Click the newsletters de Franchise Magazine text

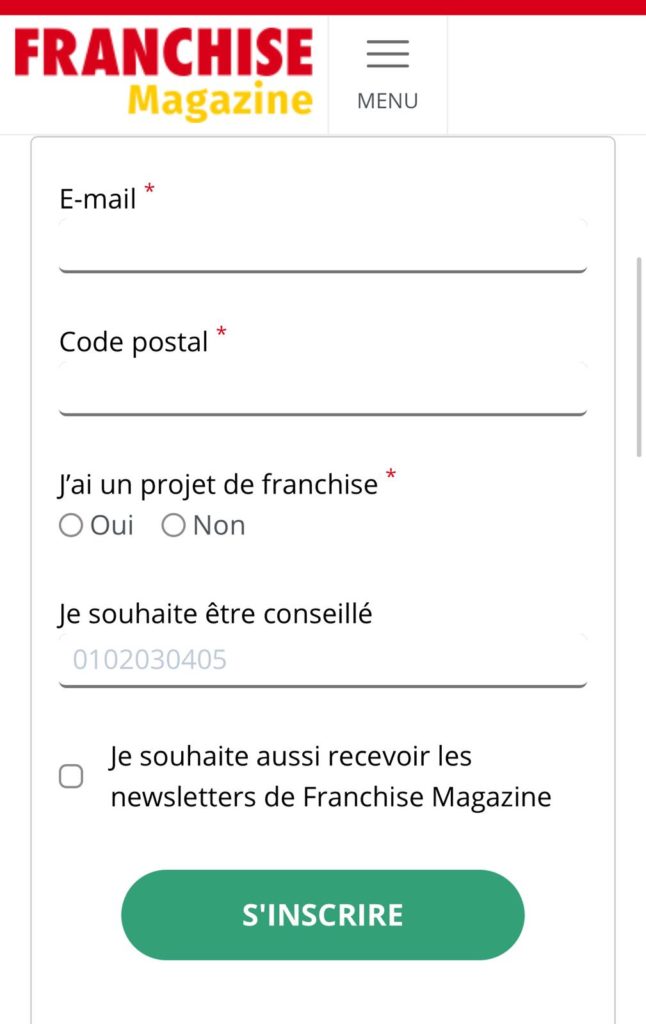click(331, 797)
